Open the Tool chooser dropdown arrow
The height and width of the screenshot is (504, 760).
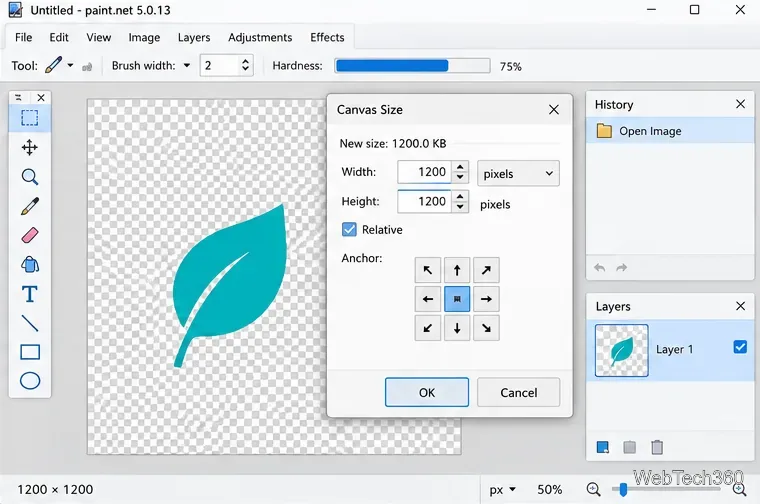tap(70, 65)
